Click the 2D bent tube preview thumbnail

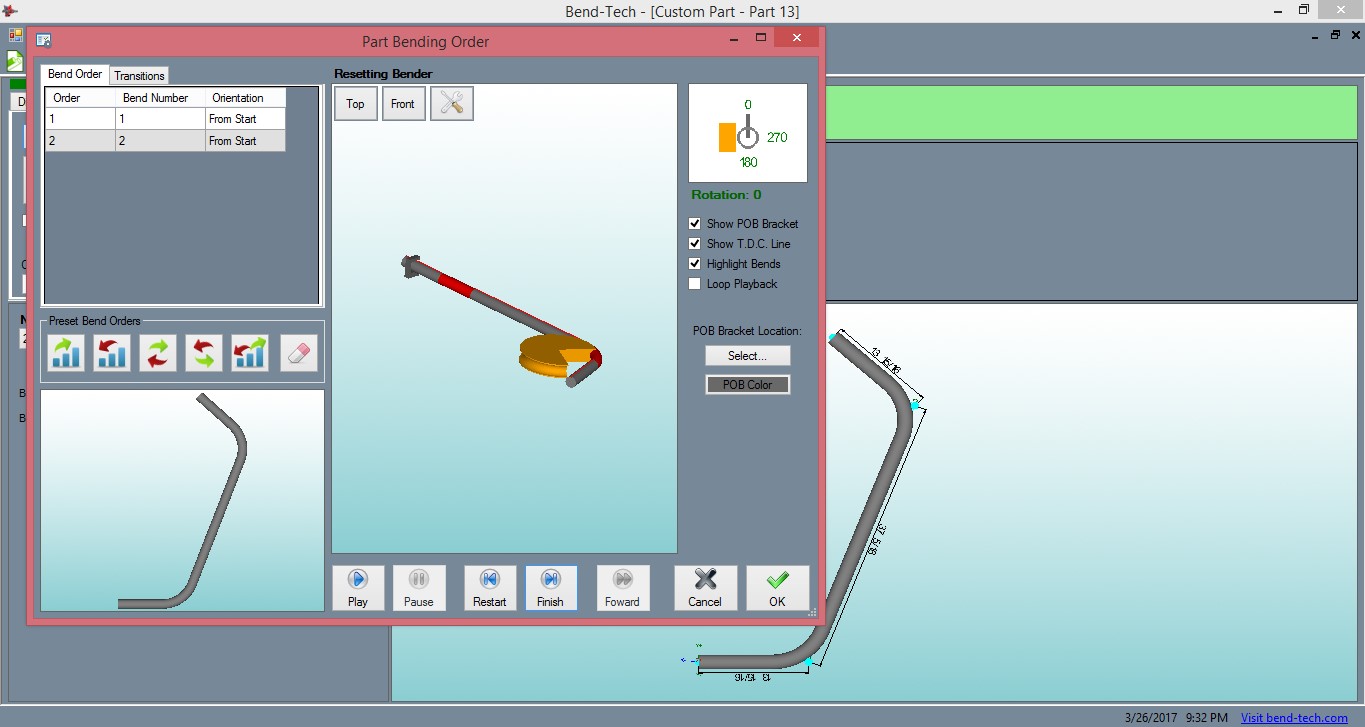(182, 500)
